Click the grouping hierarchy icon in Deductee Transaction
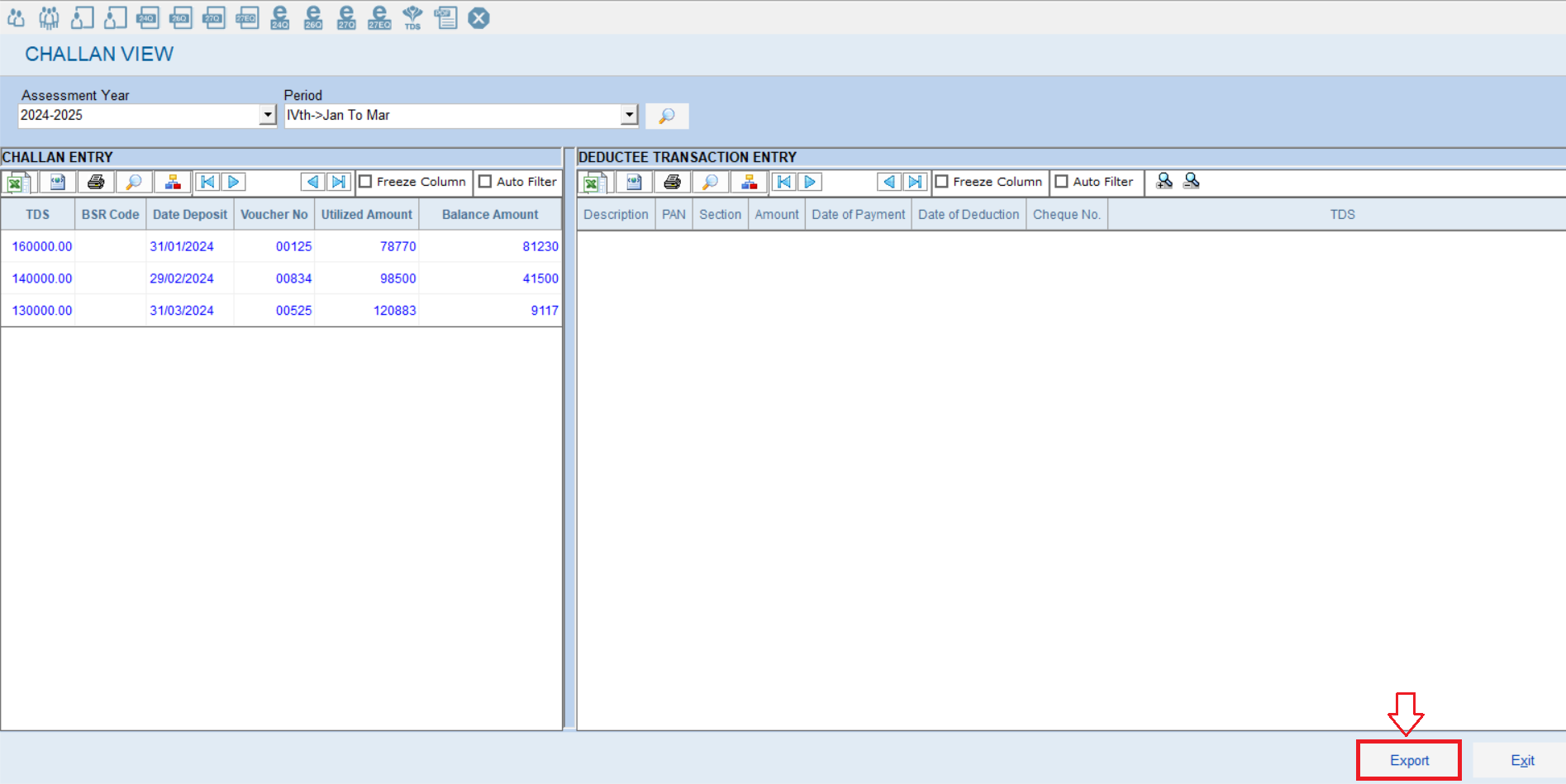 click(750, 182)
